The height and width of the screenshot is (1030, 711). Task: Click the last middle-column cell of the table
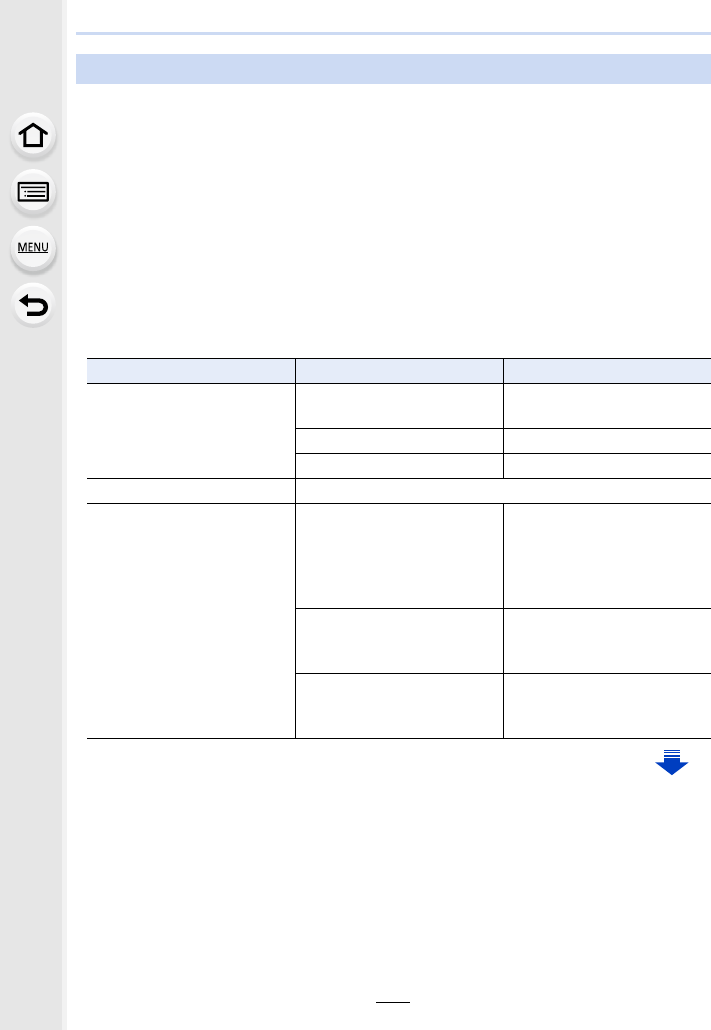[400, 705]
